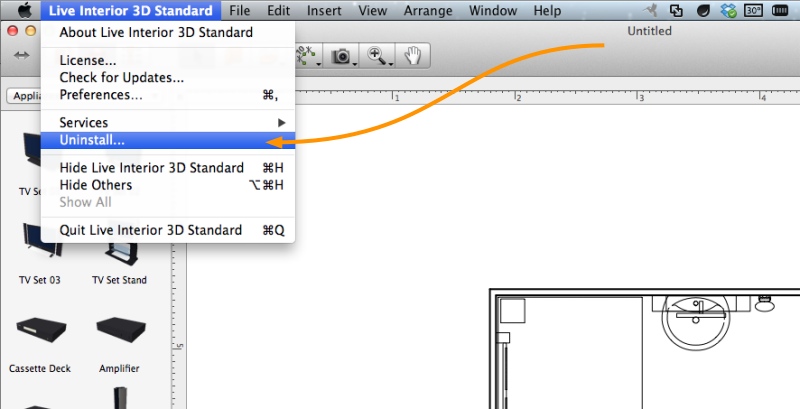Click the black leaf menu bar icon
Image resolution: width=800 pixels, height=409 pixels.
click(x=703, y=10)
